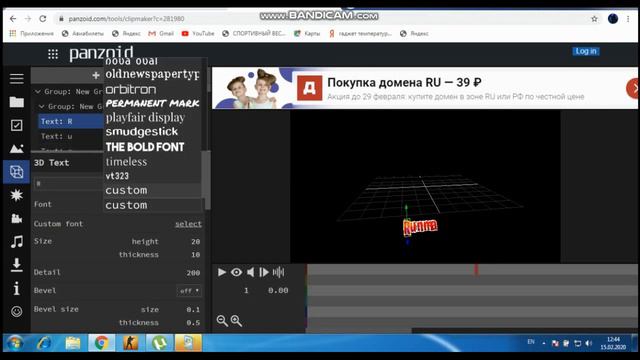This screenshot has height=360, width=640.
Task: Open the YouTube bookmark
Action: tap(198, 33)
